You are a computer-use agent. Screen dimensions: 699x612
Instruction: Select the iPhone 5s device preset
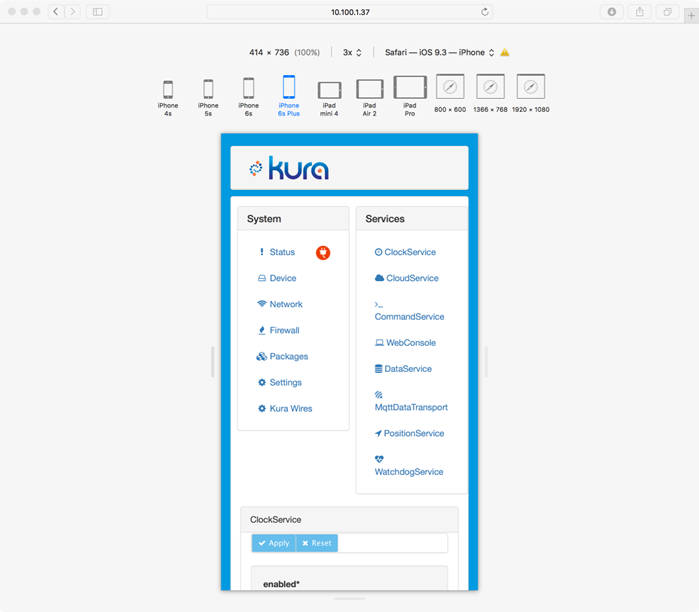208,98
